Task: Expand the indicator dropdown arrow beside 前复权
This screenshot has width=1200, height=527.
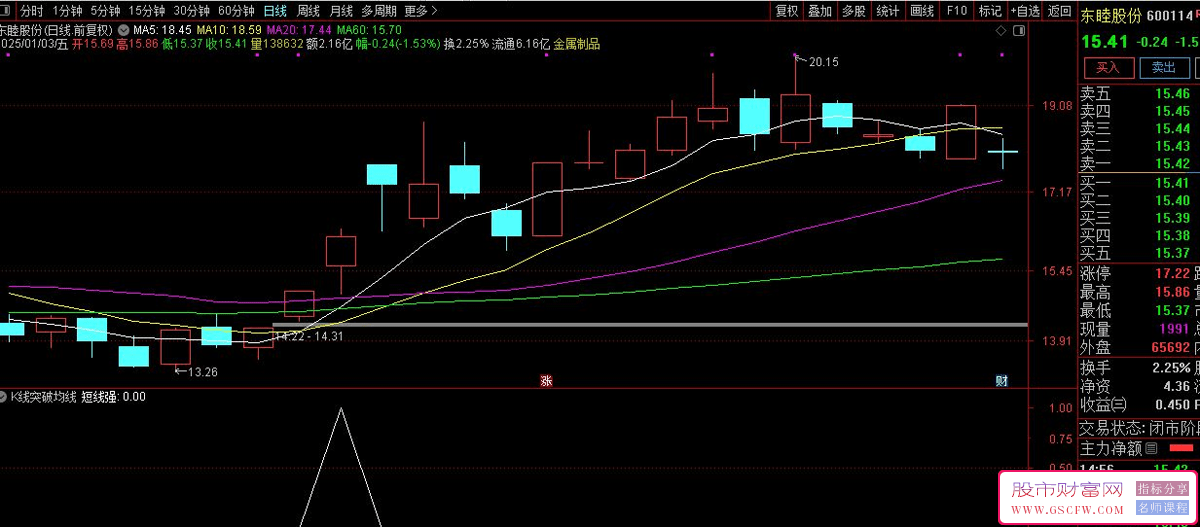Action: click(126, 29)
